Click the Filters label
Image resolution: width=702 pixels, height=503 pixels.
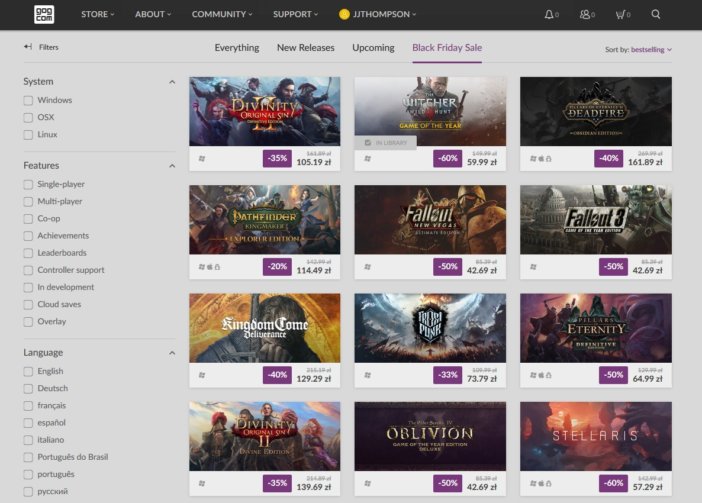[49, 47]
